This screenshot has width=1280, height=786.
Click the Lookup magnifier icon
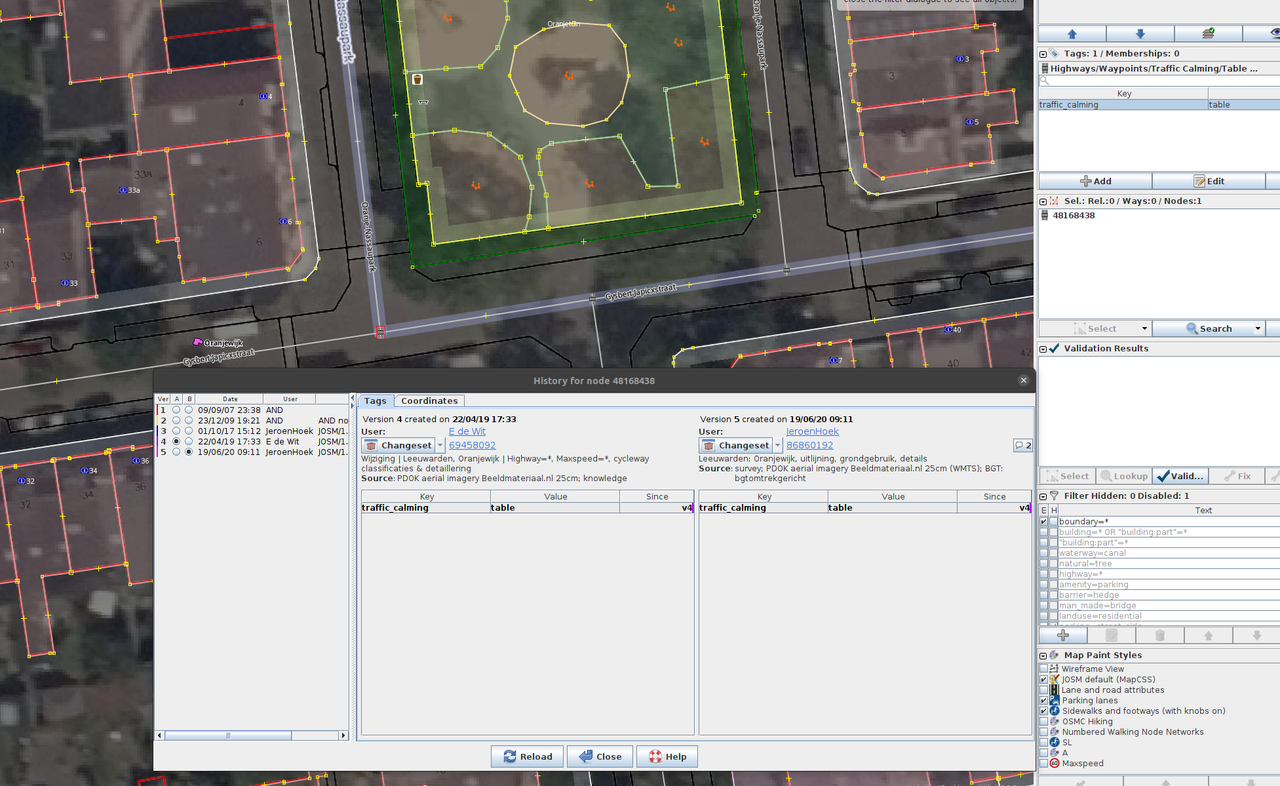pyautogui.click(x=1105, y=476)
